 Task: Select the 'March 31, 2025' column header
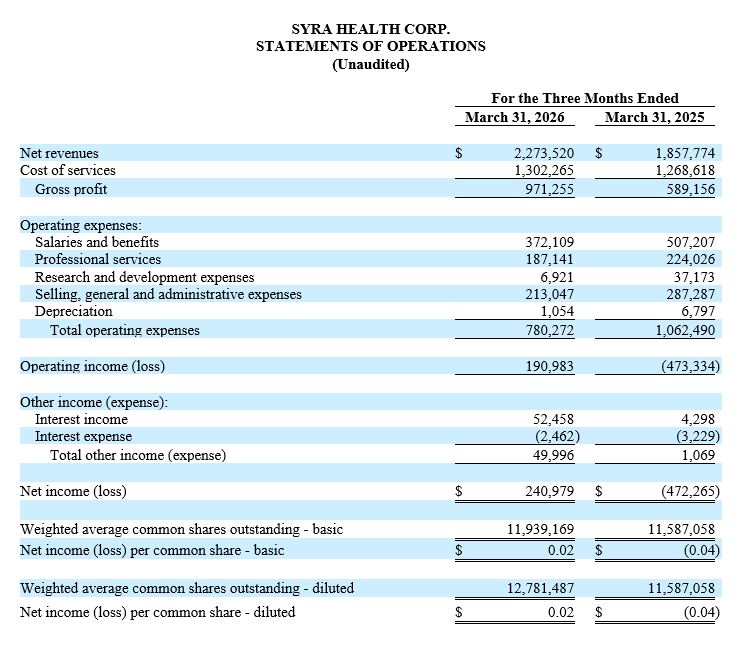click(655, 117)
